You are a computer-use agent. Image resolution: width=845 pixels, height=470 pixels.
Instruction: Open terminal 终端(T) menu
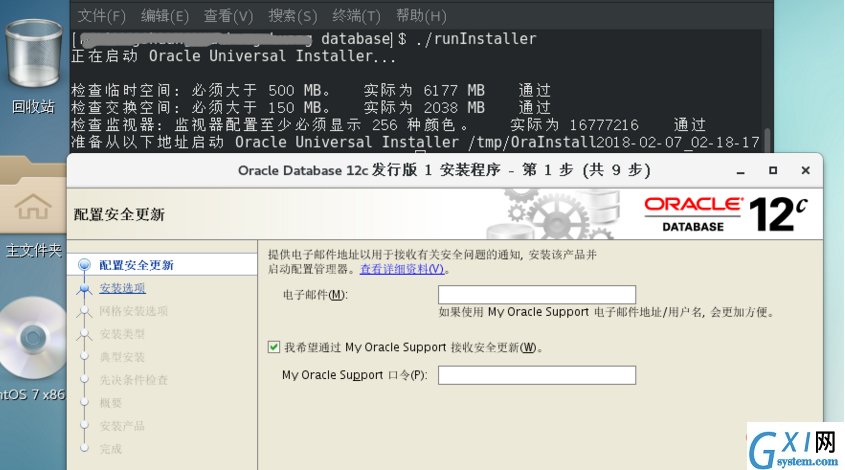tap(356, 16)
